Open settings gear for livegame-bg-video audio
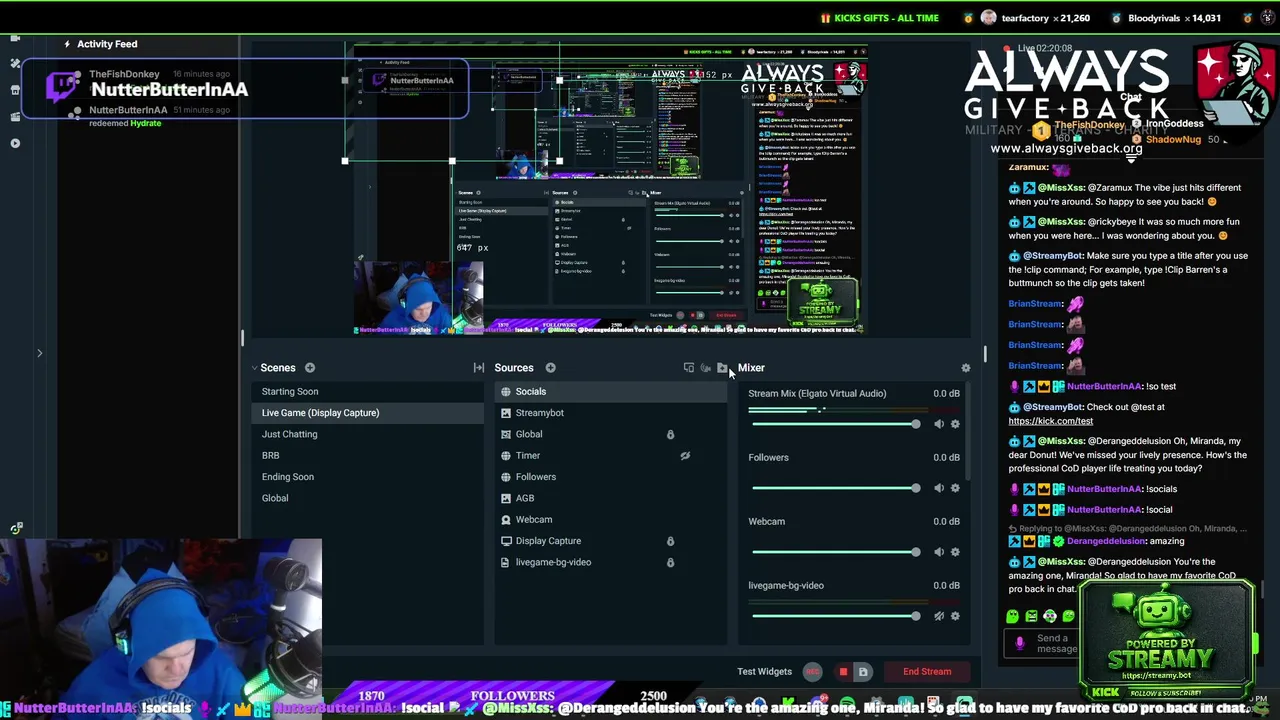The width and height of the screenshot is (1280, 720). coord(955,616)
